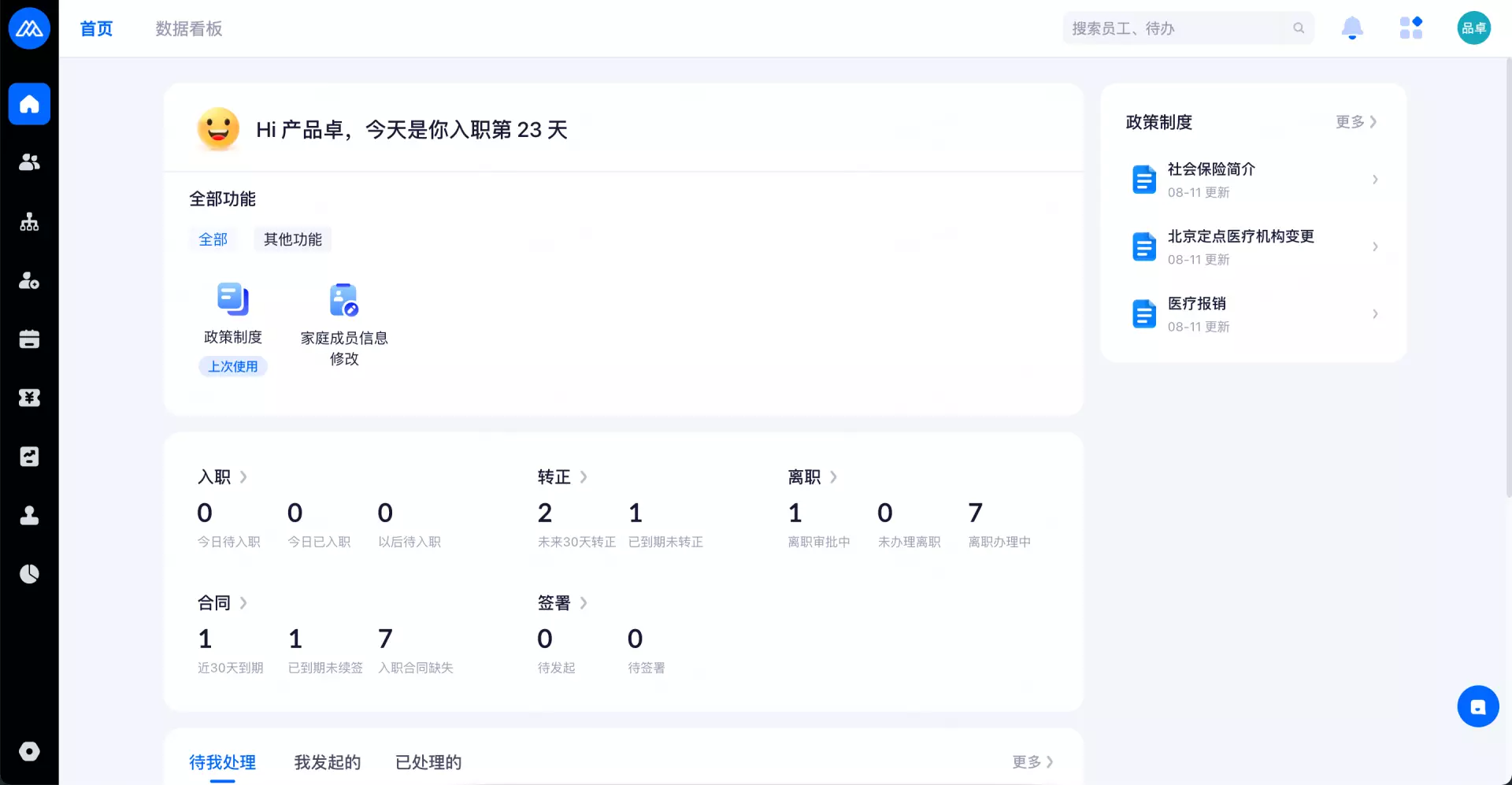Select the 其他功能 filter

293,239
